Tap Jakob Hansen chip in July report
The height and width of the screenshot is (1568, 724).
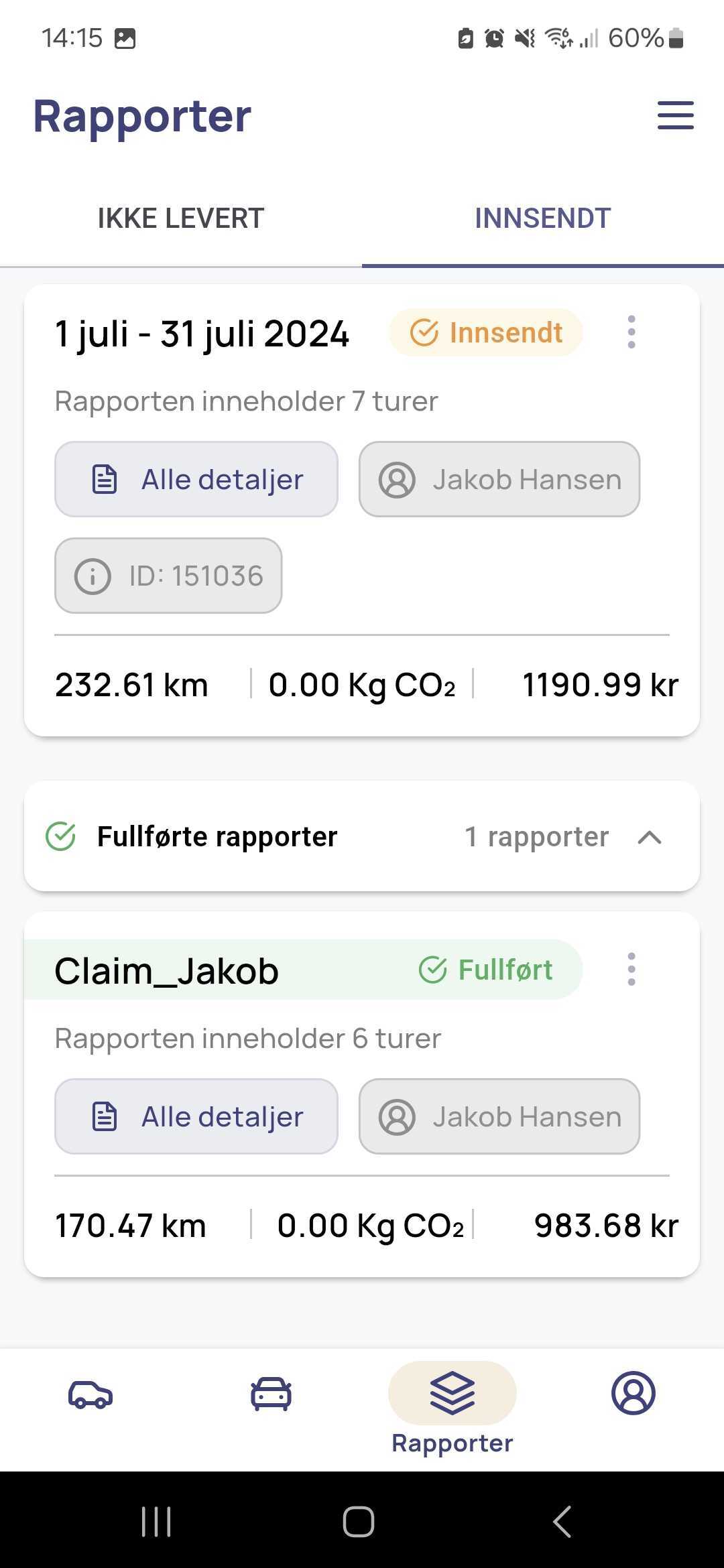pos(499,479)
